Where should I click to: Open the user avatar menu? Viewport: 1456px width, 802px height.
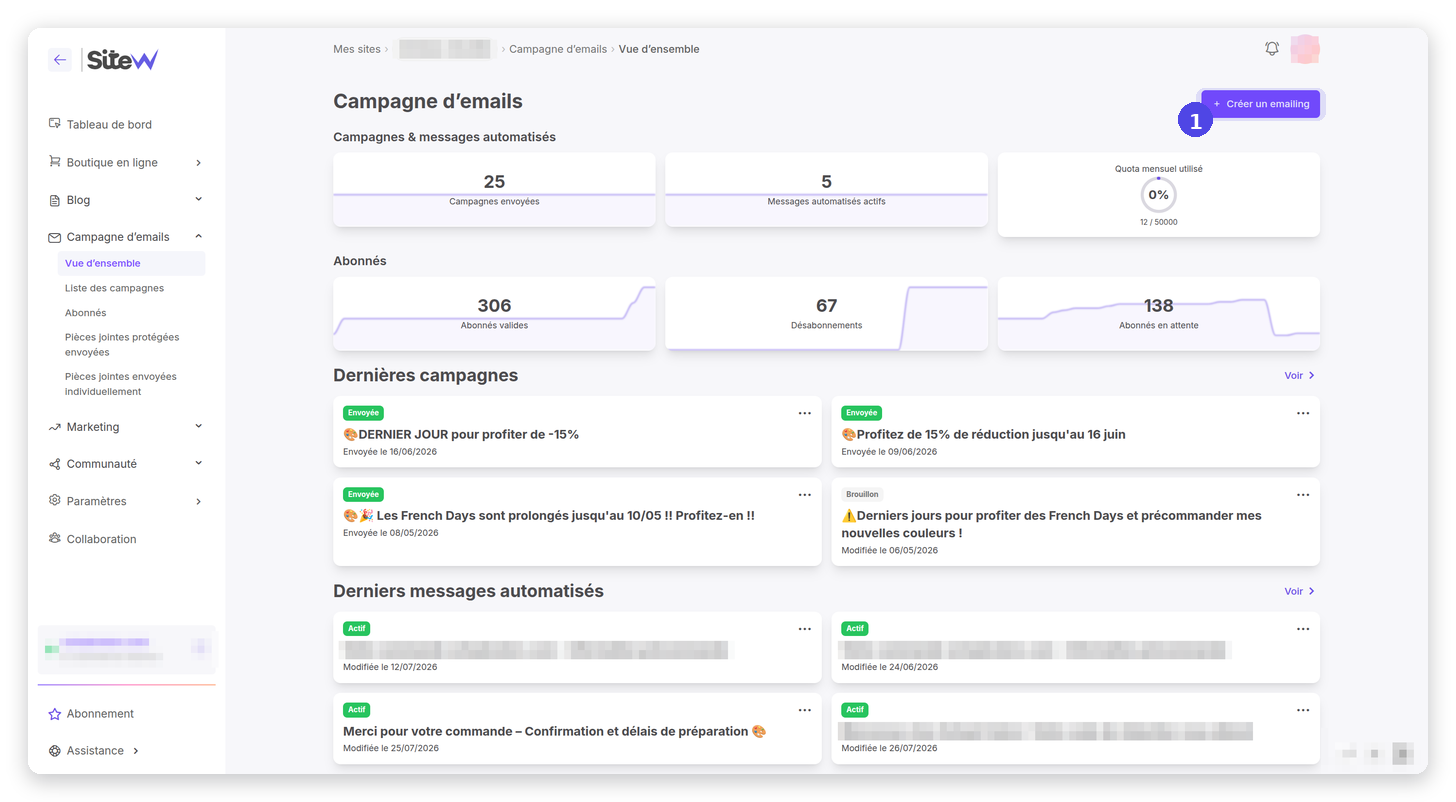coord(1304,48)
